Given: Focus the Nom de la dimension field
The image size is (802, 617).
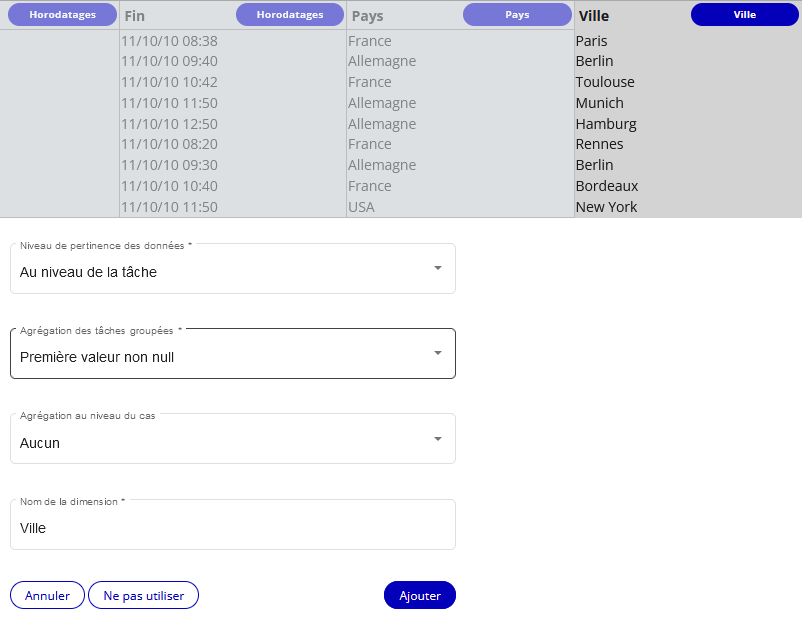Looking at the screenshot, I should [x=232, y=527].
